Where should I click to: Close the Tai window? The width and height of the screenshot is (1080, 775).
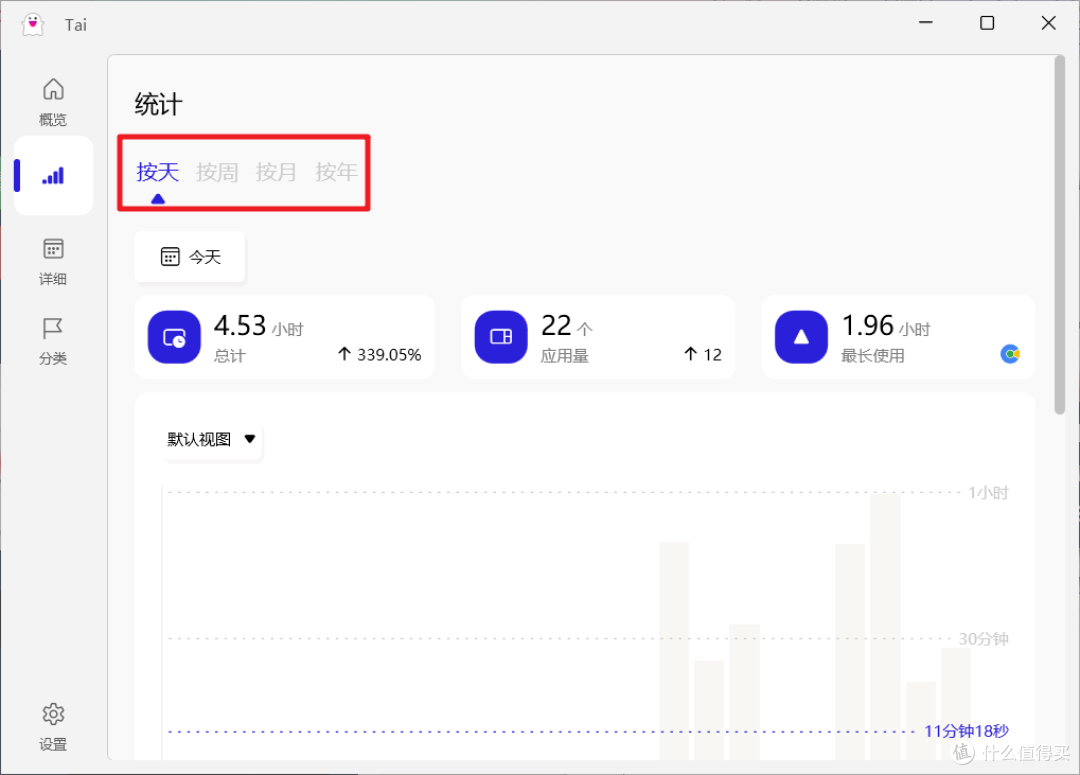point(1048,23)
